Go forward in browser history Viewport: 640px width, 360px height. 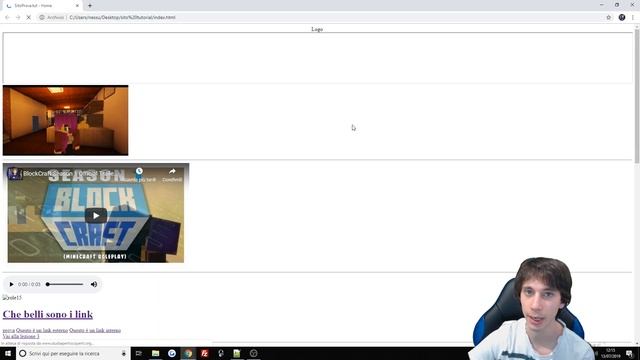18,18
